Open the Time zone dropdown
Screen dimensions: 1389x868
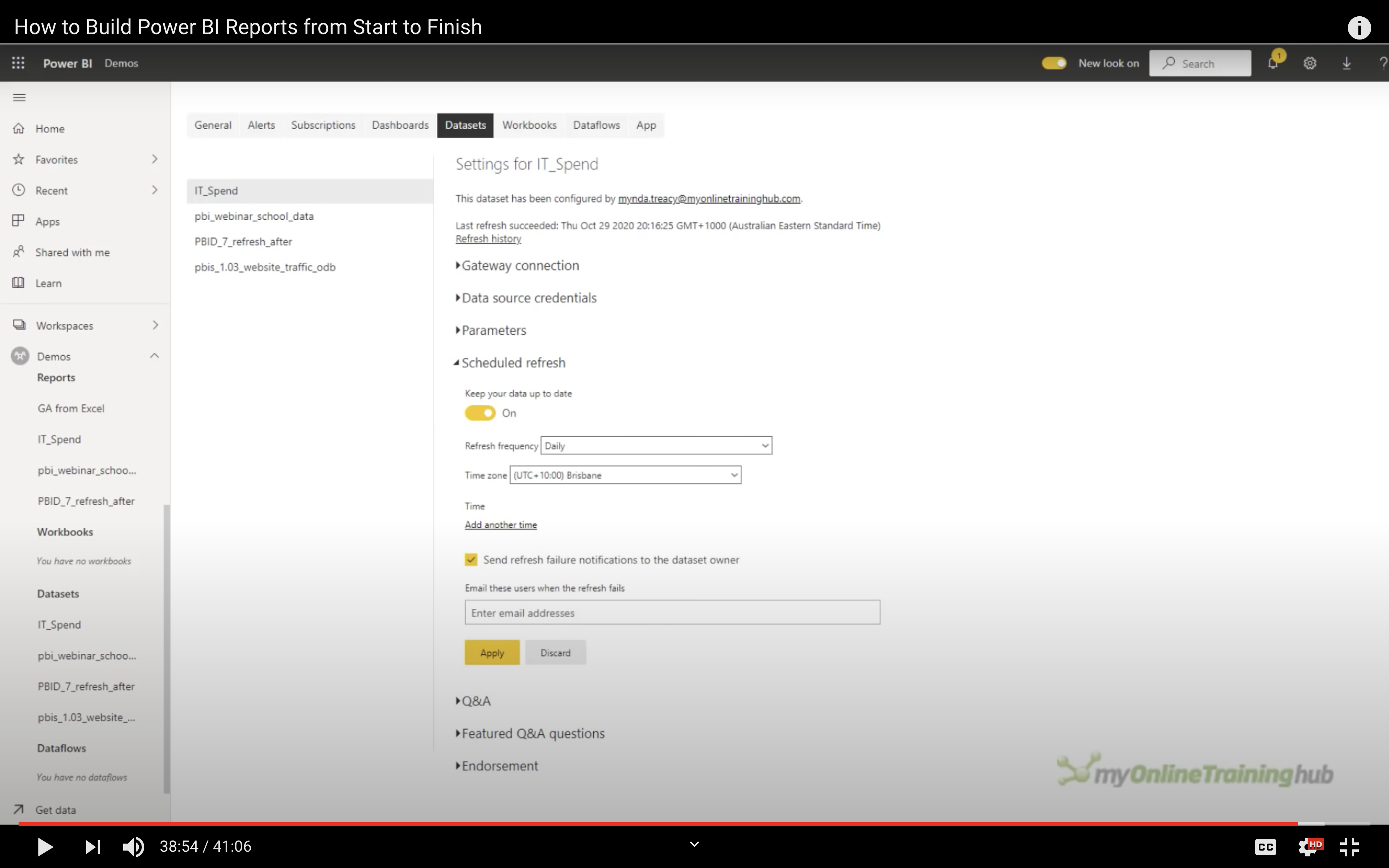625,475
